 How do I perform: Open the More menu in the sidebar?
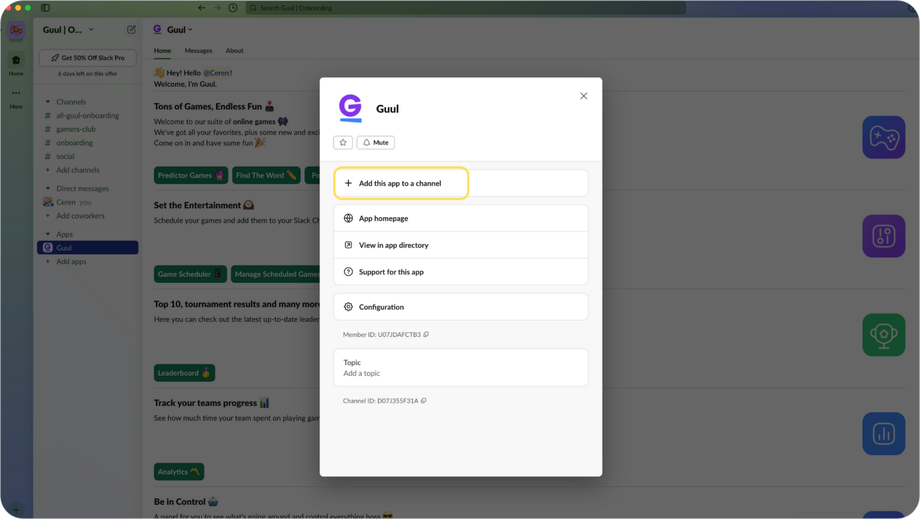(x=16, y=96)
